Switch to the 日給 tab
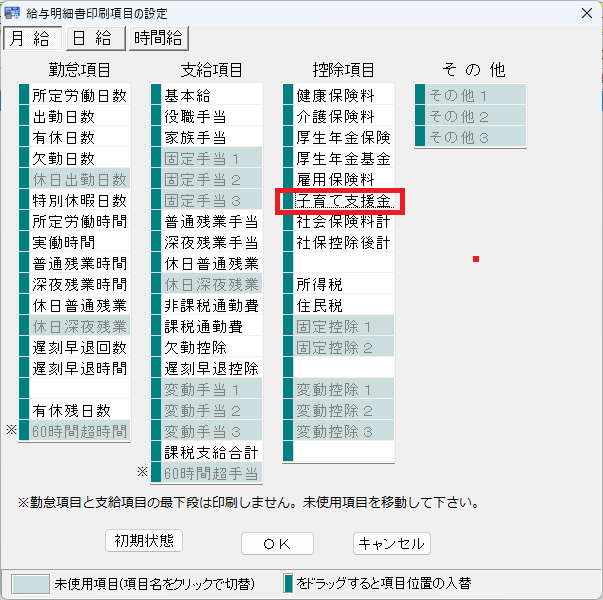The width and height of the screenshot is (603, 600). pos(93,38)
